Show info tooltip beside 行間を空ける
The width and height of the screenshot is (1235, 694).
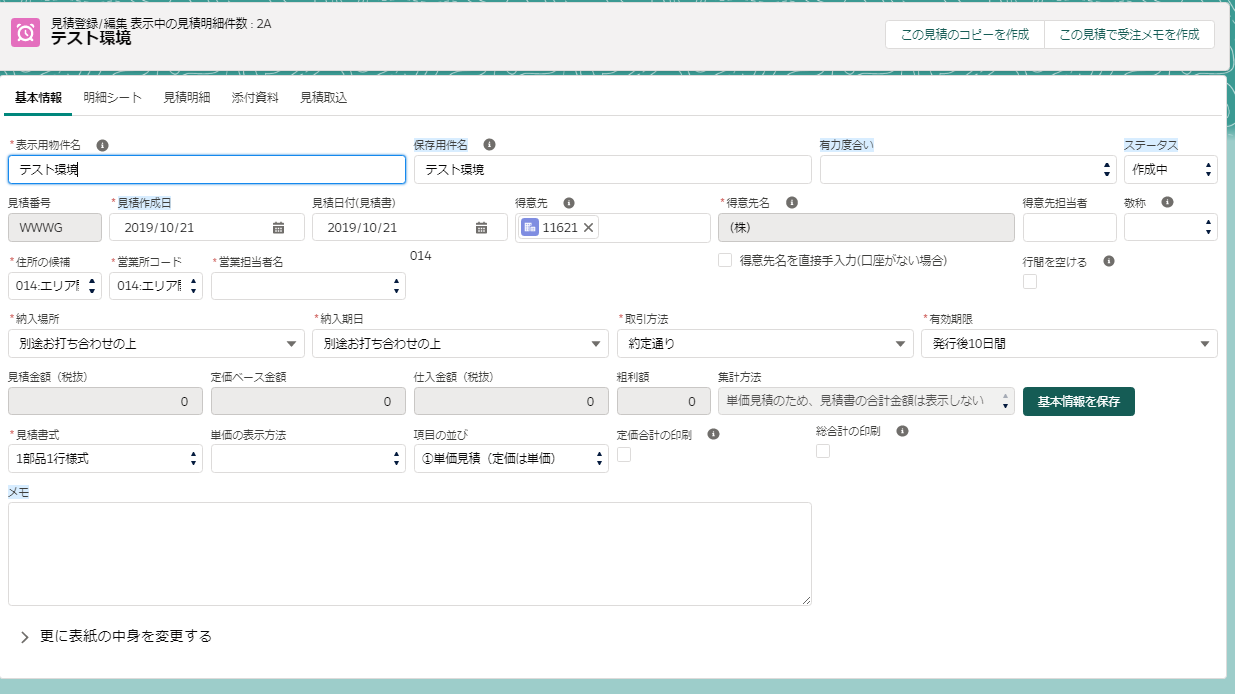click(1108, 261)
